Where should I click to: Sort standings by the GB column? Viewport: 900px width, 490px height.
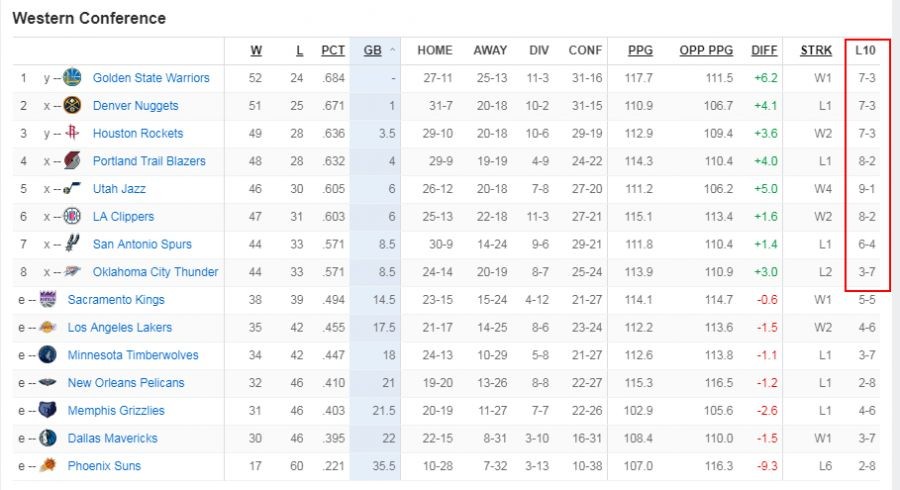[x=373, y=50]
